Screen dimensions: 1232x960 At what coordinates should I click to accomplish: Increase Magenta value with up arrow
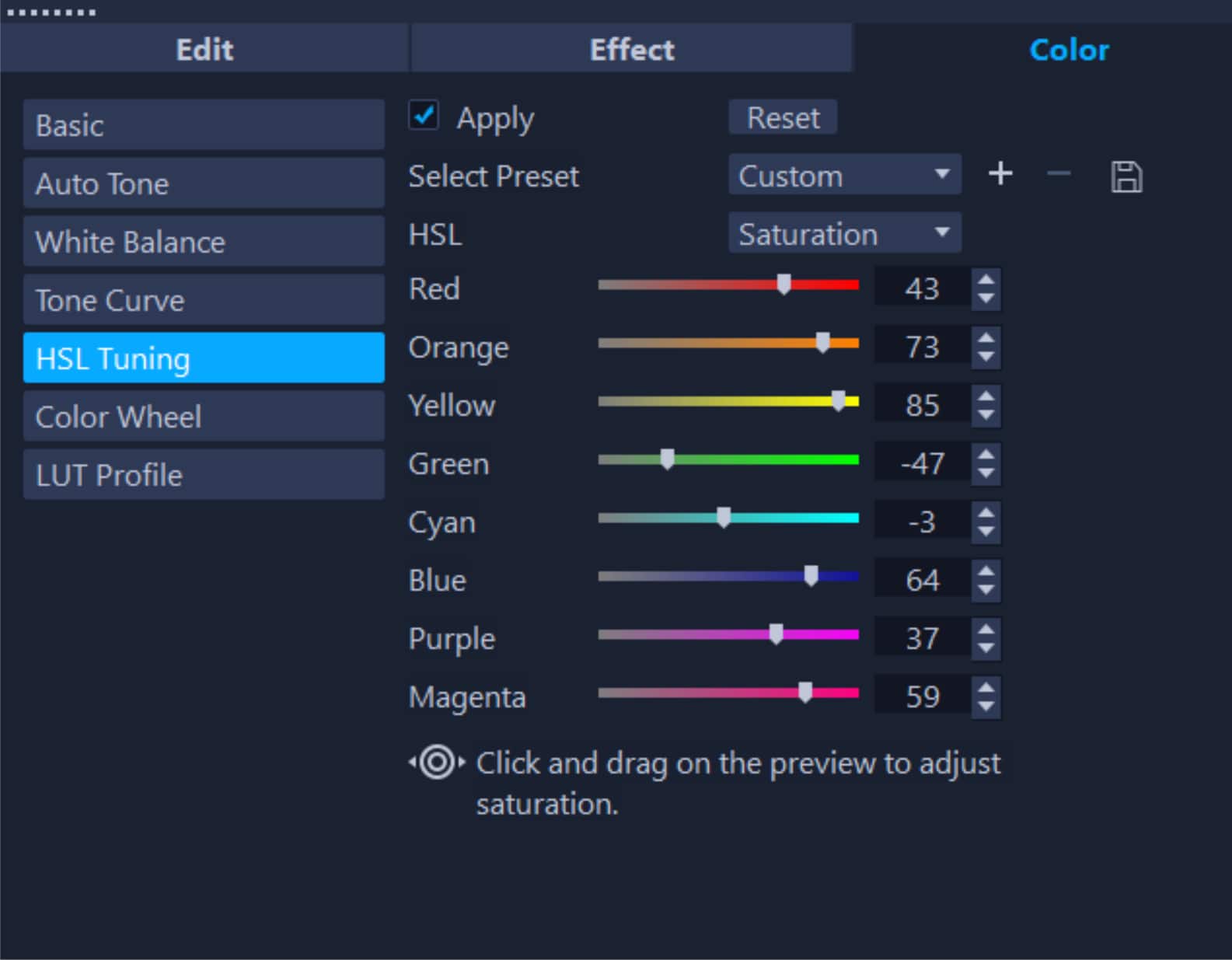[986, 688]
